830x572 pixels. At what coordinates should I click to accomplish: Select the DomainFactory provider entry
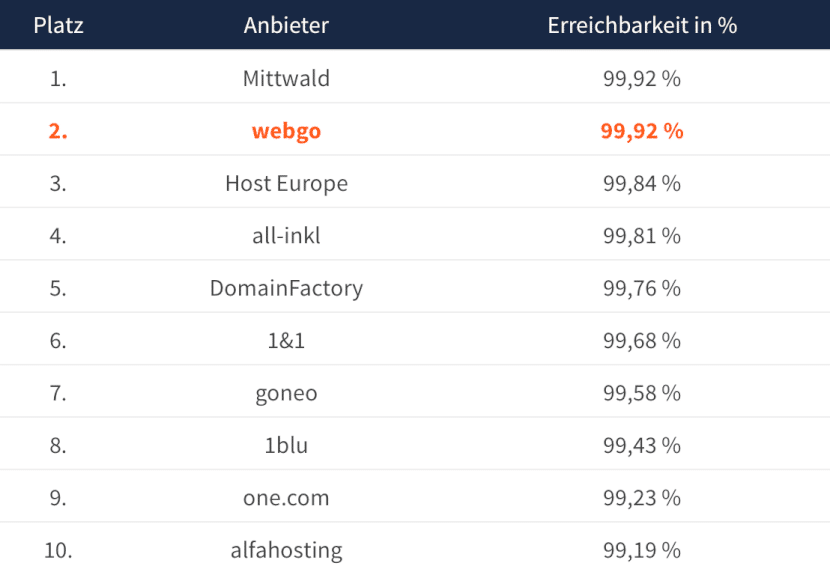pyautogui.click(x=286, y=288)
